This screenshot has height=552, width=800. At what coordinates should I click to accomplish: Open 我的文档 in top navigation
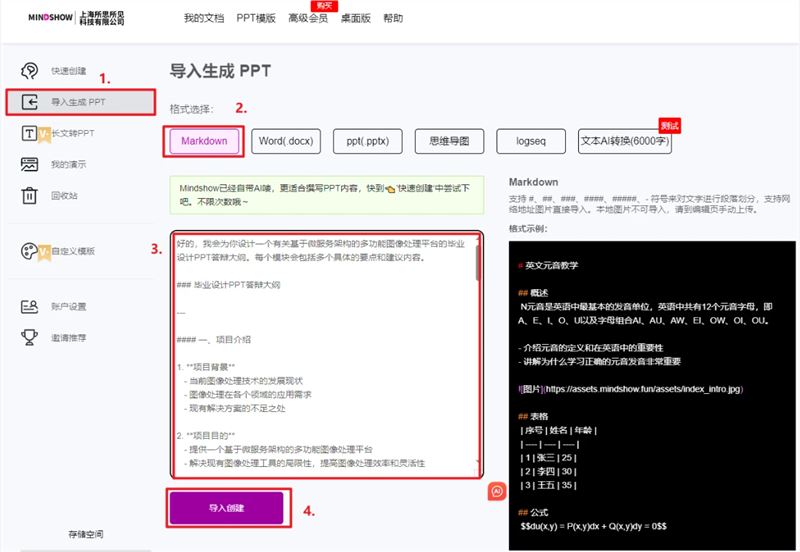click(204, 18)
